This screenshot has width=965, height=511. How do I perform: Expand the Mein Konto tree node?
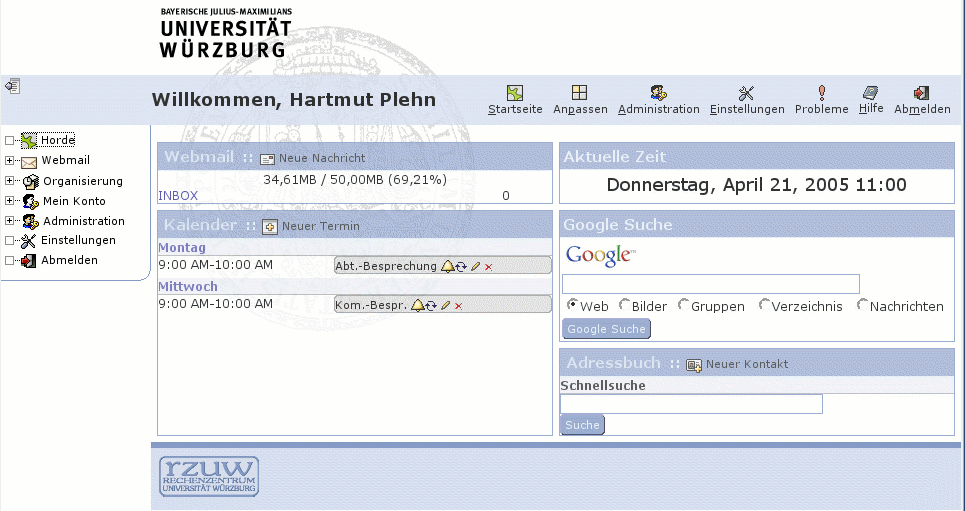9,201
